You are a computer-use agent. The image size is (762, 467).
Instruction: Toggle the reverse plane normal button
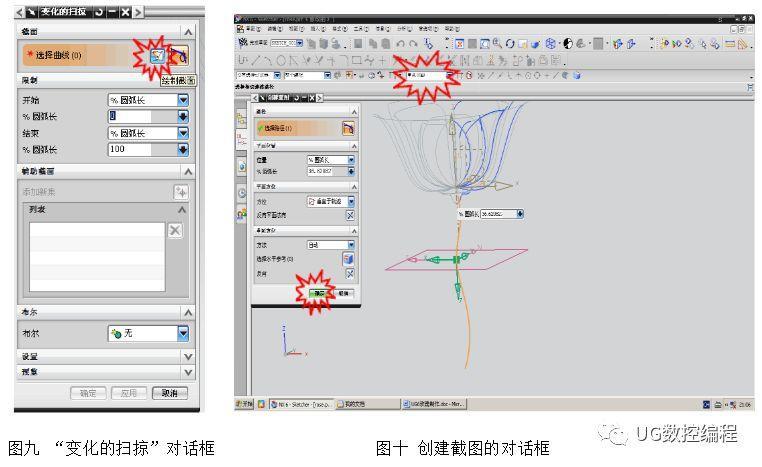[350, 215]
